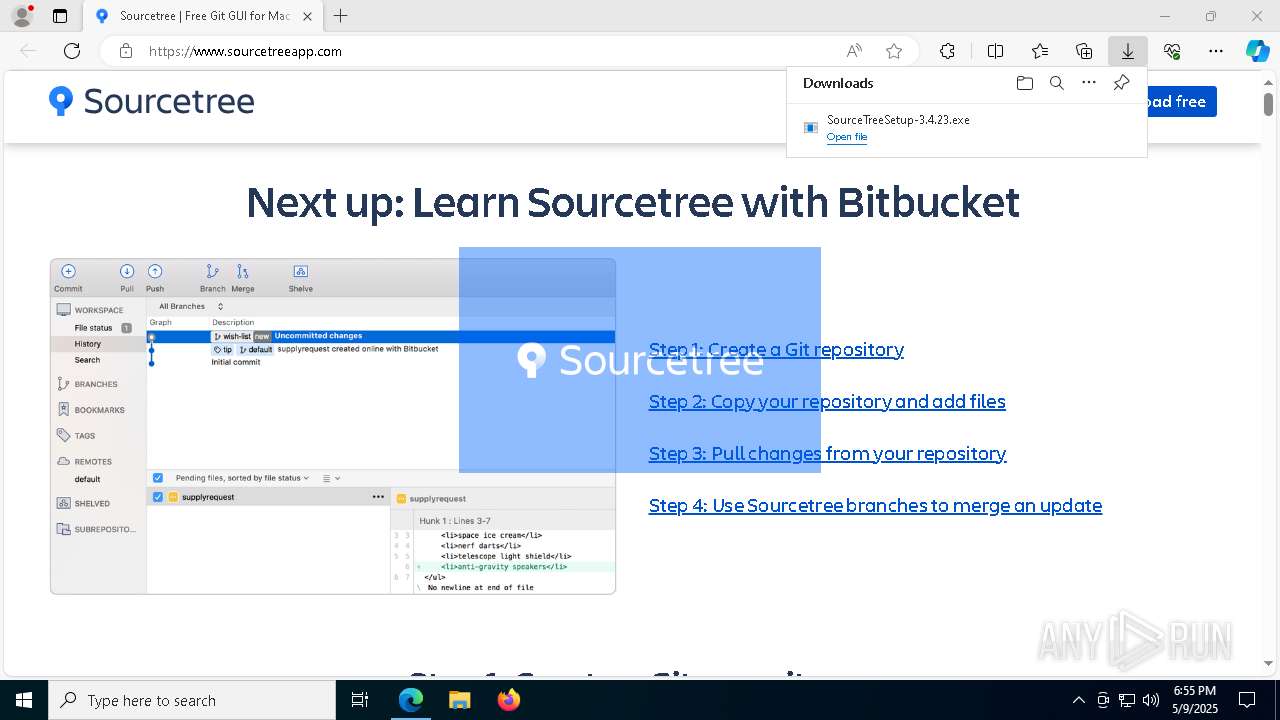The height and width of the screenshot is (720, 1280).
Task: Open more options in Downloads panel
Action: click(1089, 83)
